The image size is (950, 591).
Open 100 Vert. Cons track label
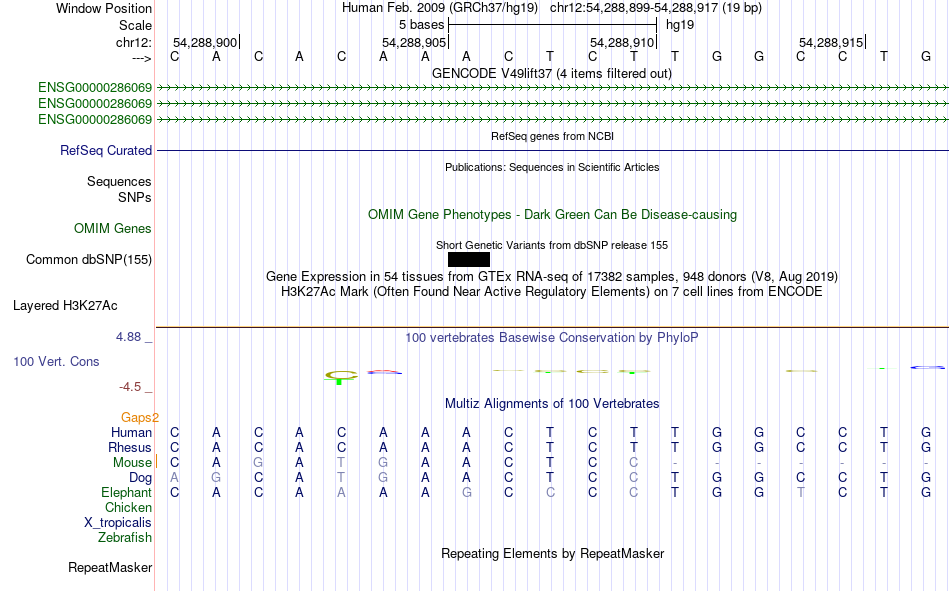[x=56, y=361]
